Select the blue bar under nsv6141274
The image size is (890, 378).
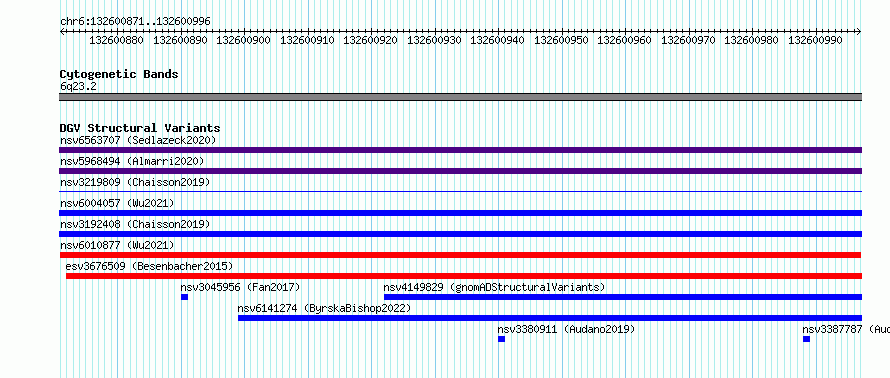[x=550, y=318]
